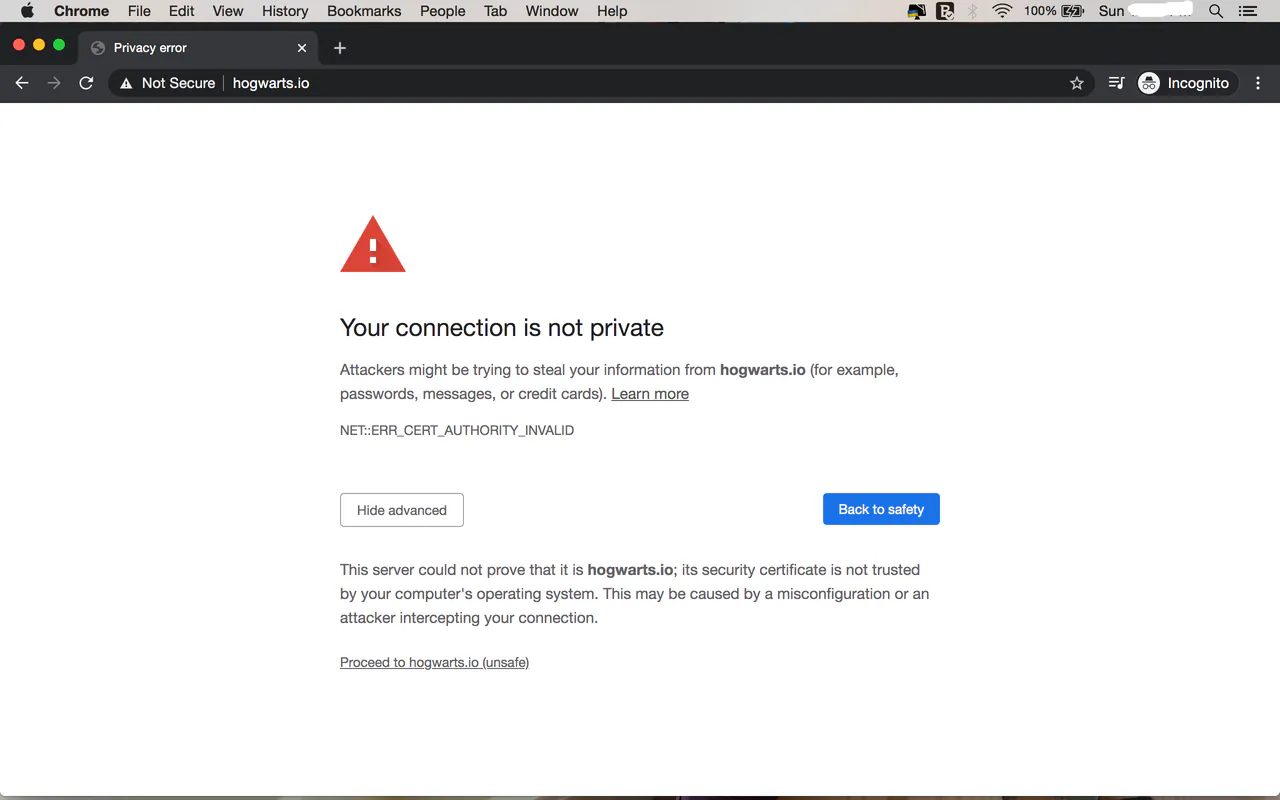Open the Window menu
The width and height of the screenshot is (1280, 800).
pos(552,11)
